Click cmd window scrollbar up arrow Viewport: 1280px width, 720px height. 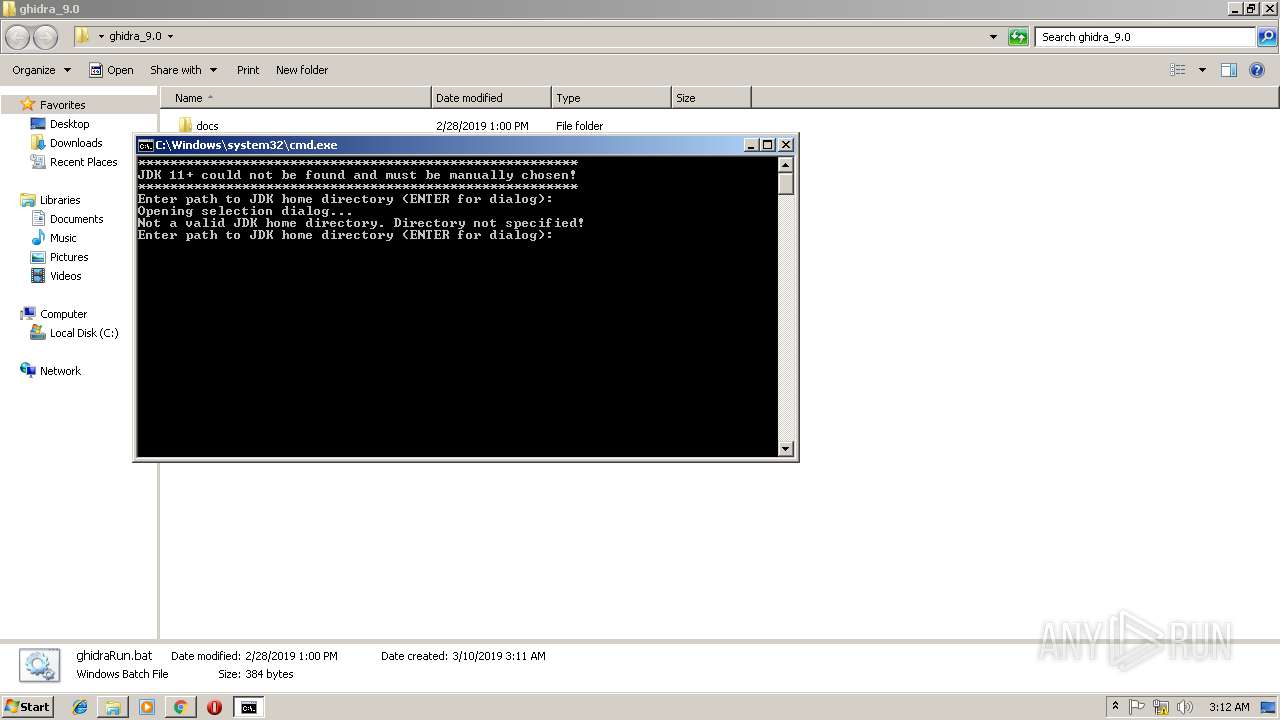pos(786,165)
